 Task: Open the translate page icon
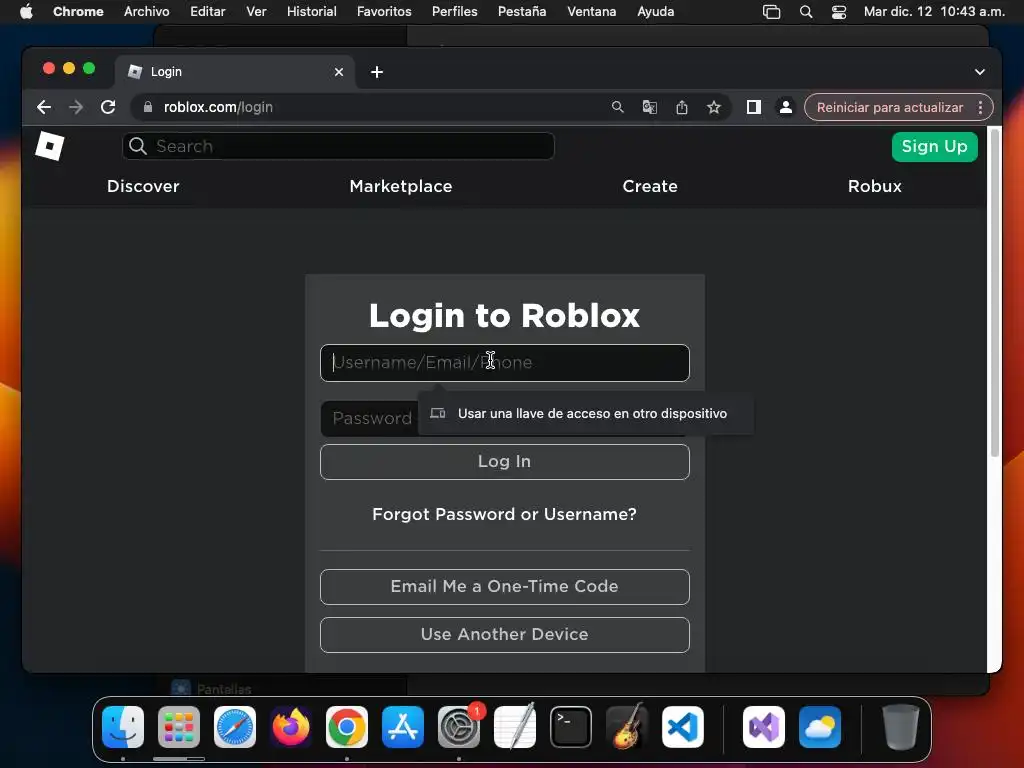pos(649,107)
